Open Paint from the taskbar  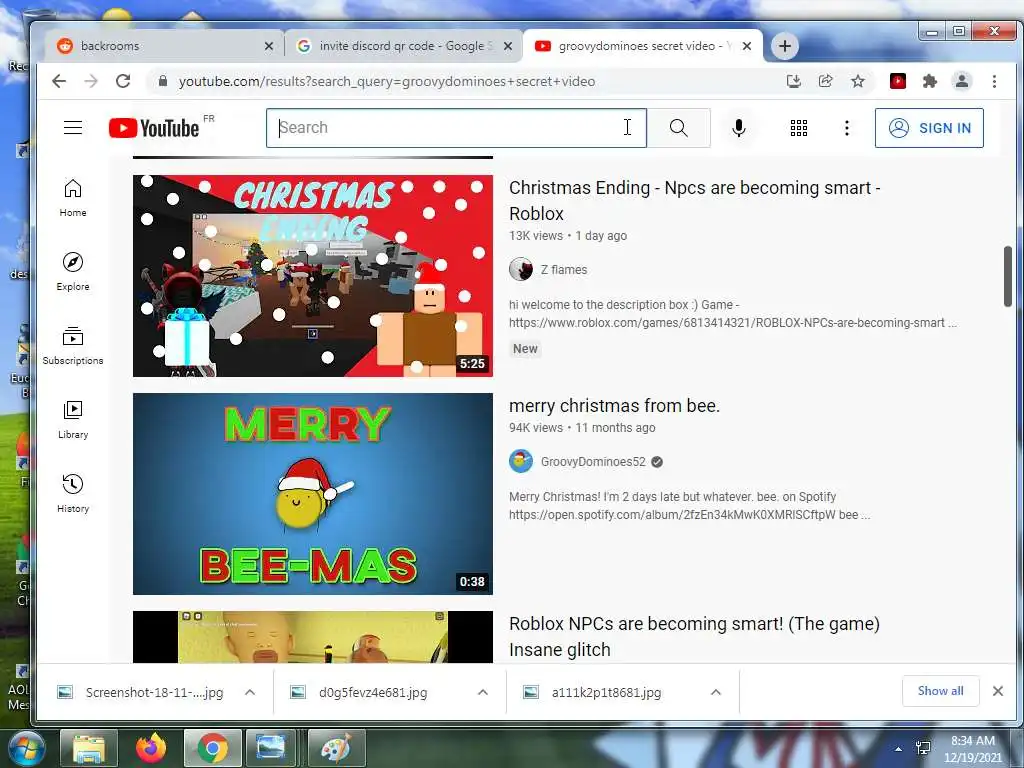pos(336,748)
